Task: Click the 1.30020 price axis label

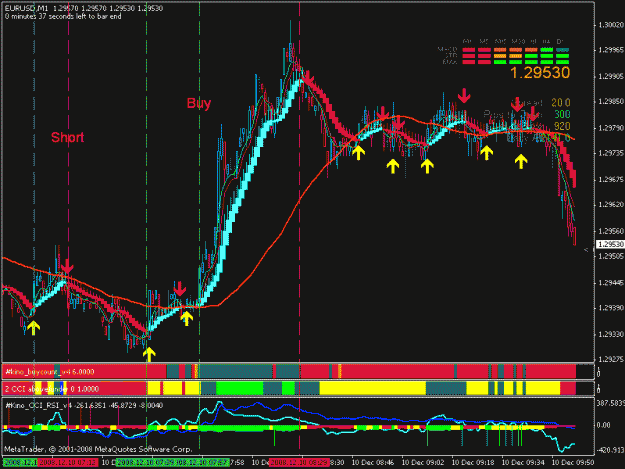Action: 610,25
